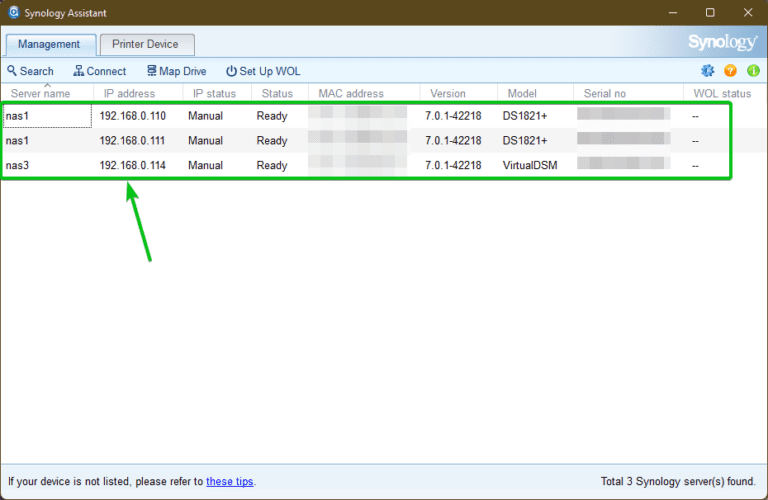Viewport: 768px width, 500px height.
Task: Click the nas1 name in the 192.168.0.111 row
Action: tap(17, 141)
